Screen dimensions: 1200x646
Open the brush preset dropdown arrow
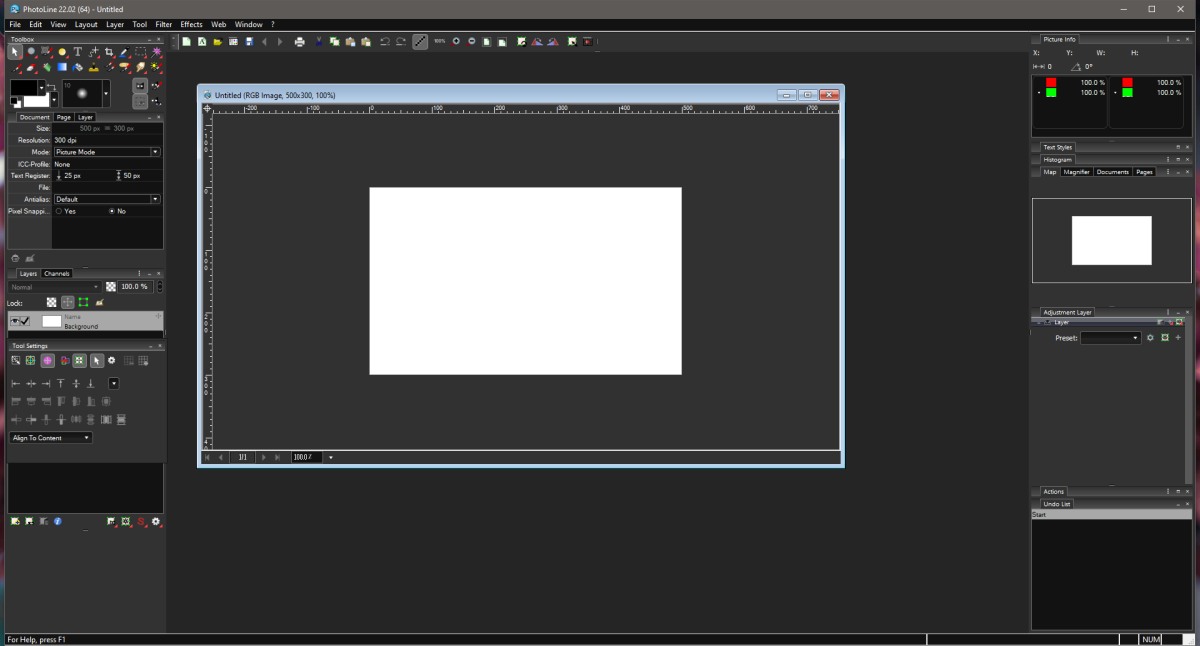(x=106, y=93)
